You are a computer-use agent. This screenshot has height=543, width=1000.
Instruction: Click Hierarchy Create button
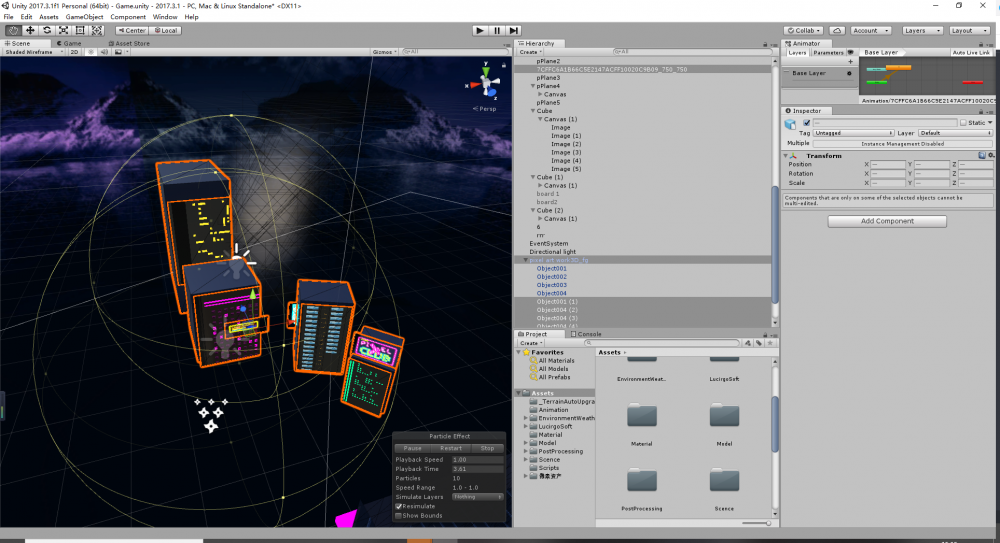(529, 52)
